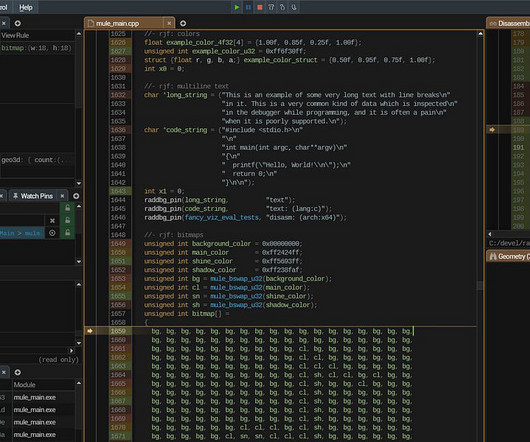
Task: Click the target circle icon on the Main > mule row
Action: (52, 233)
